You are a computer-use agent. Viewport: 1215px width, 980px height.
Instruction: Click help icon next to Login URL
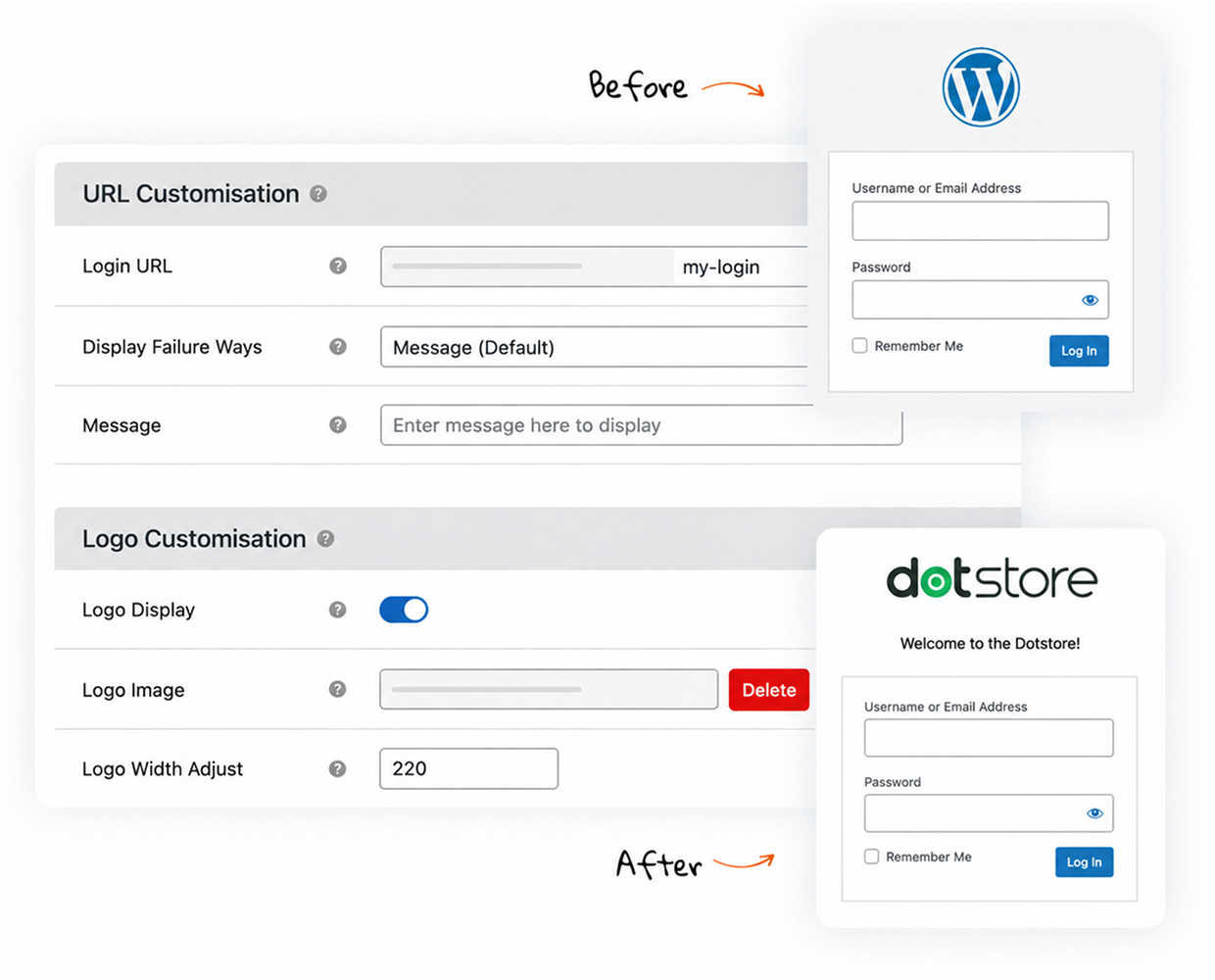point(338,266)
